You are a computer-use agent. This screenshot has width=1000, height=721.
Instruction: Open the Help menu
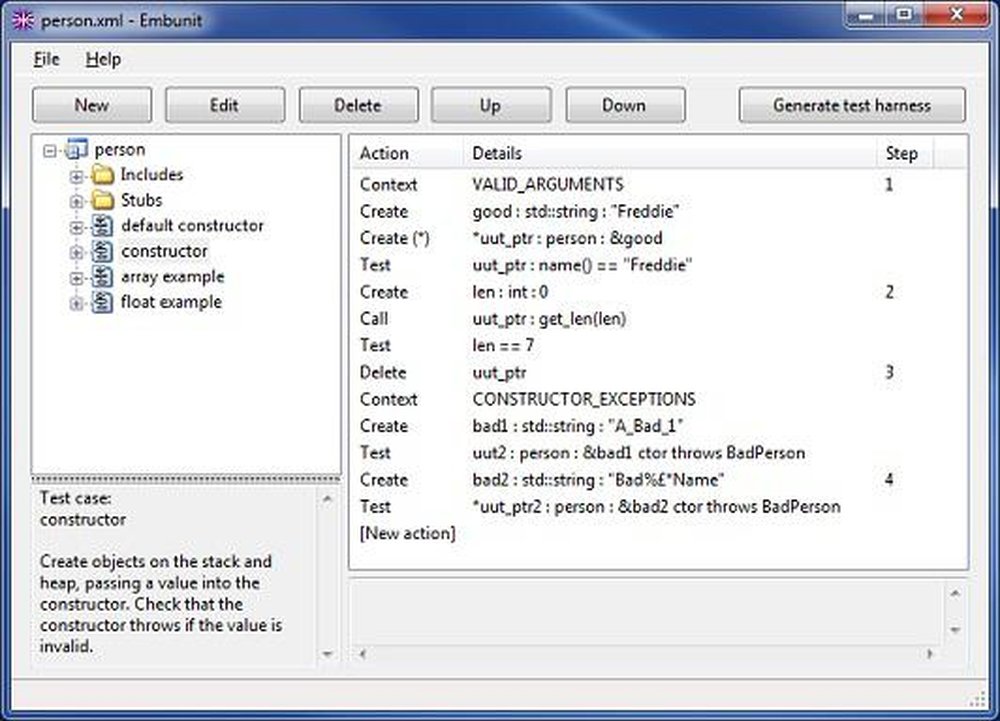point(104,59)
